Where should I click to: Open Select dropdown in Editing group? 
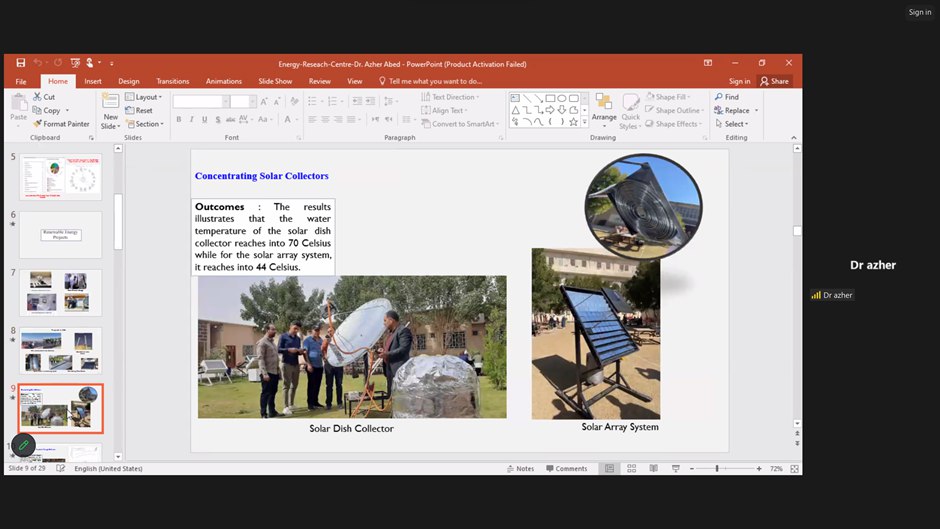[732, 124]
